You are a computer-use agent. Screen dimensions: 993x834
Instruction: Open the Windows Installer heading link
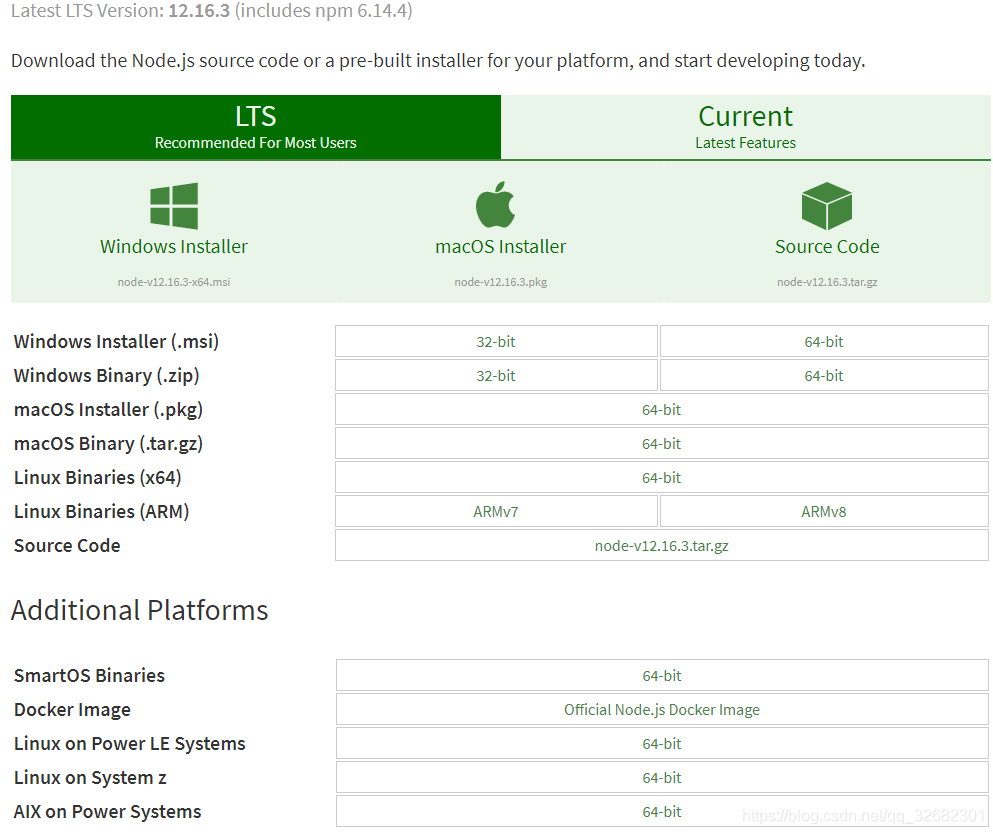pos(174,246)
